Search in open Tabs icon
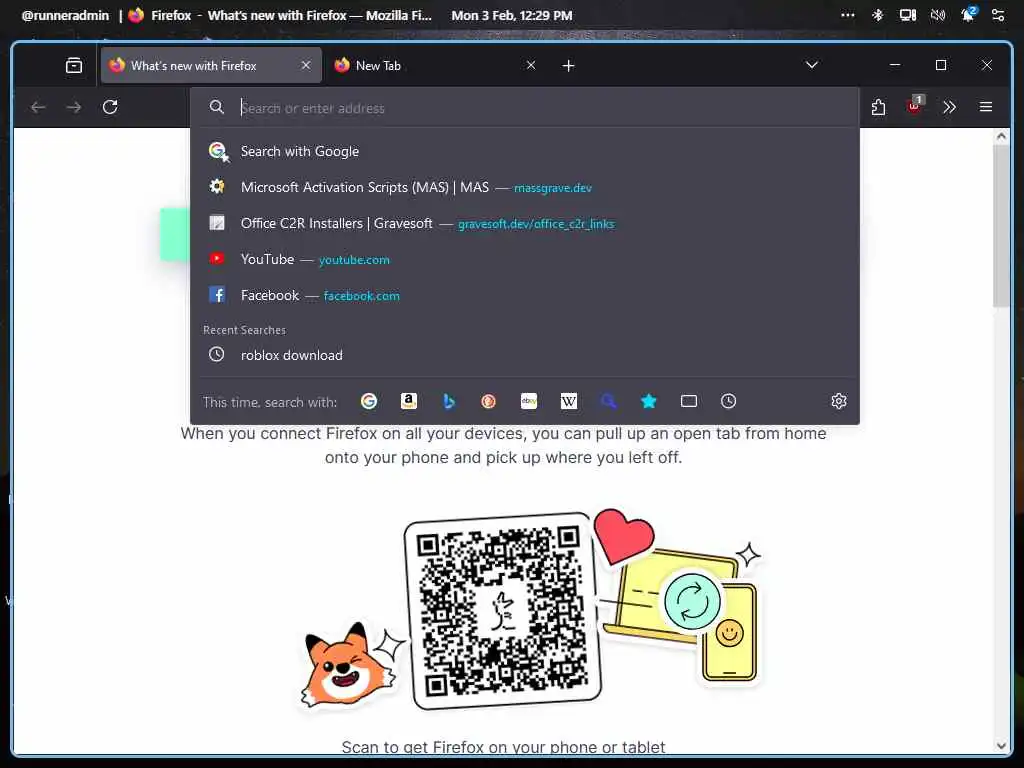Image resolution: width=1024 pixels, height=768 pixels. pyautogui.click(x=689, y=401)
